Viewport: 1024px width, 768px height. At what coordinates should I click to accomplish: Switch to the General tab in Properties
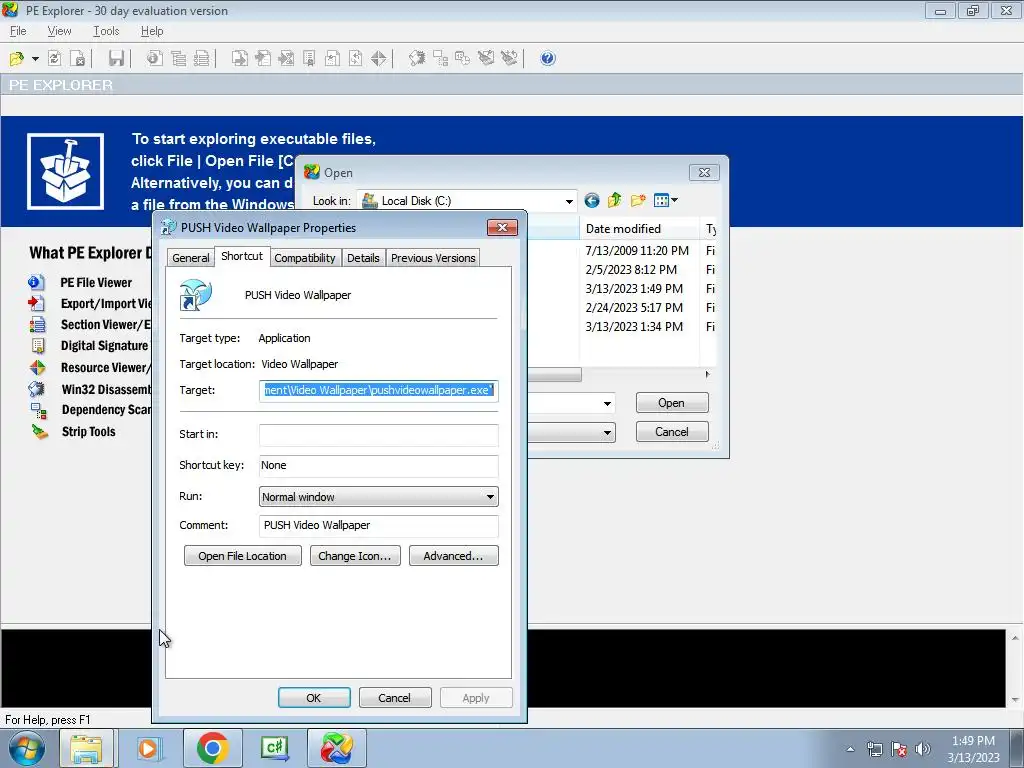pos(191,258)
